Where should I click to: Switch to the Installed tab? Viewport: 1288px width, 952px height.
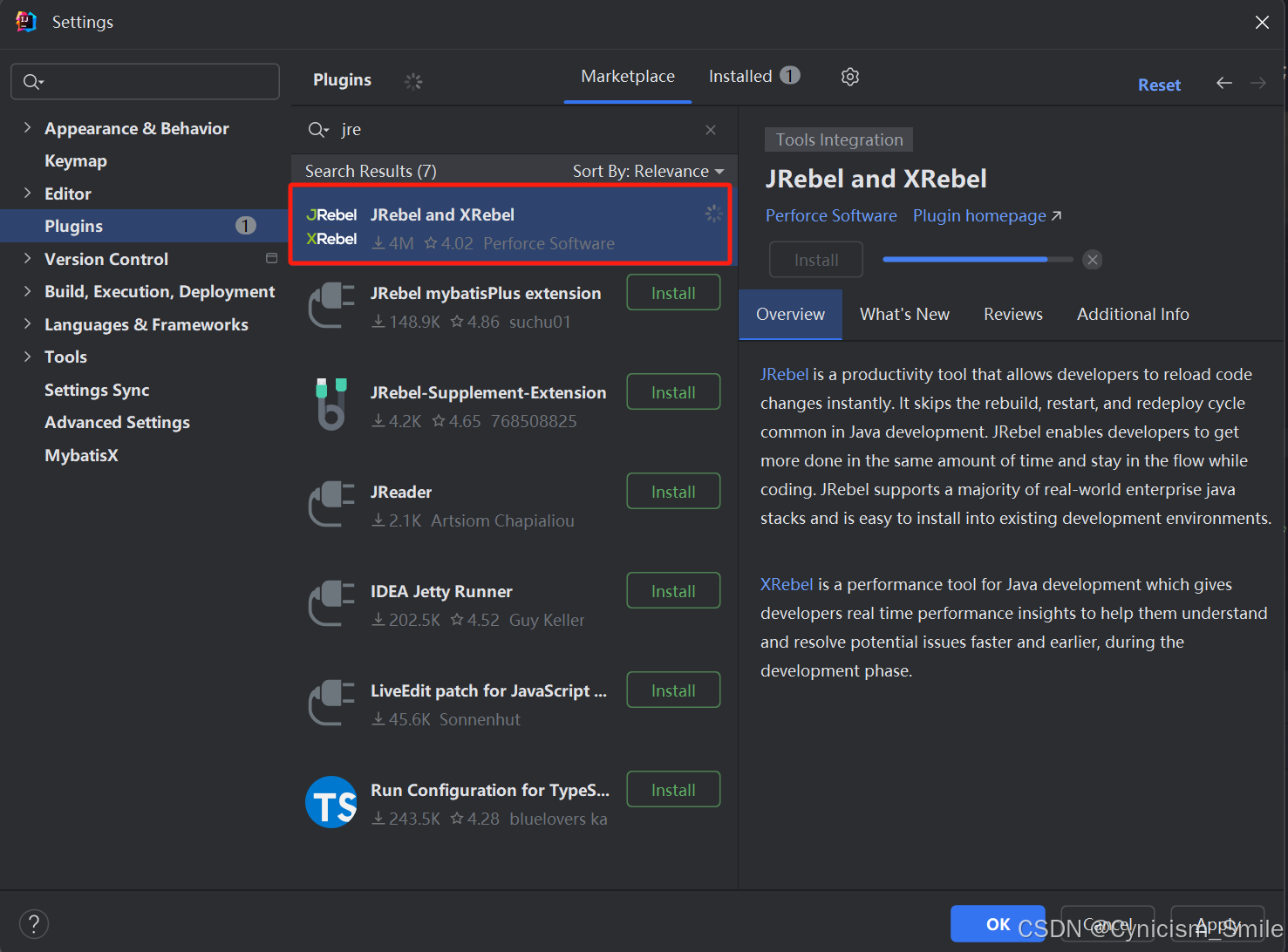(753, 77)
